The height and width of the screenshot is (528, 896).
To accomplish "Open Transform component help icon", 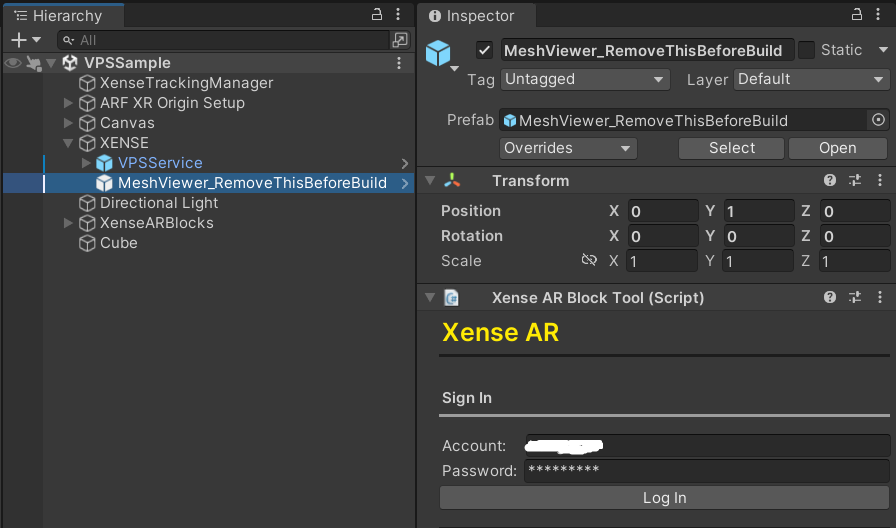I will tap(830, 181).
